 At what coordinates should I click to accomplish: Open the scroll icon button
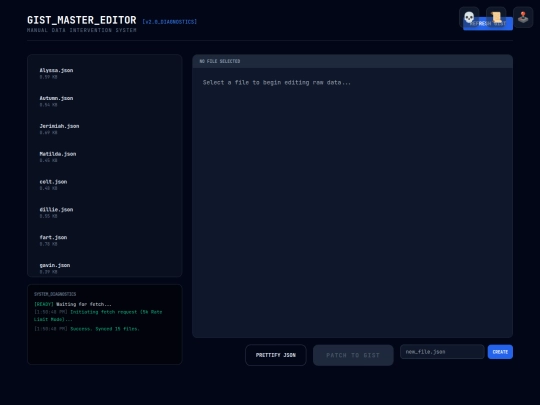pos(496,17)
